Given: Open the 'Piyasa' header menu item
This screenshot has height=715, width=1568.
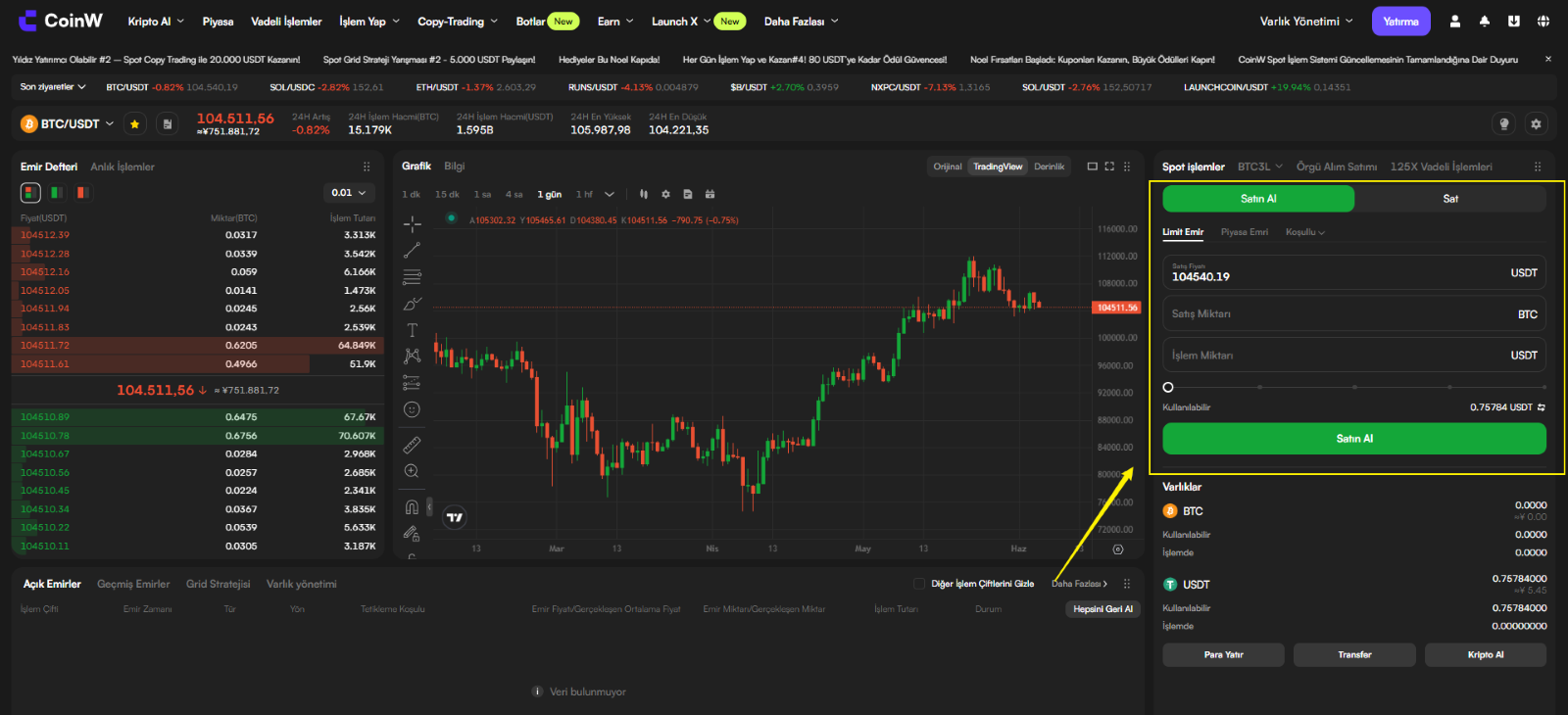Looking at the screenshot, I should click(x=218, y=22).
